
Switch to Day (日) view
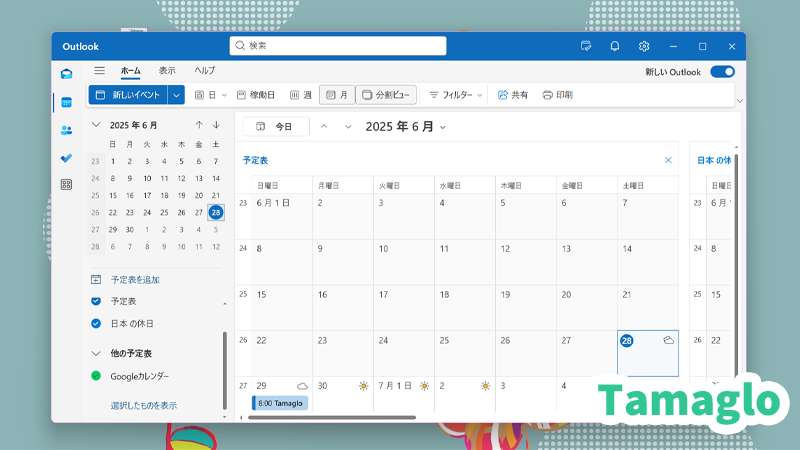206,95
